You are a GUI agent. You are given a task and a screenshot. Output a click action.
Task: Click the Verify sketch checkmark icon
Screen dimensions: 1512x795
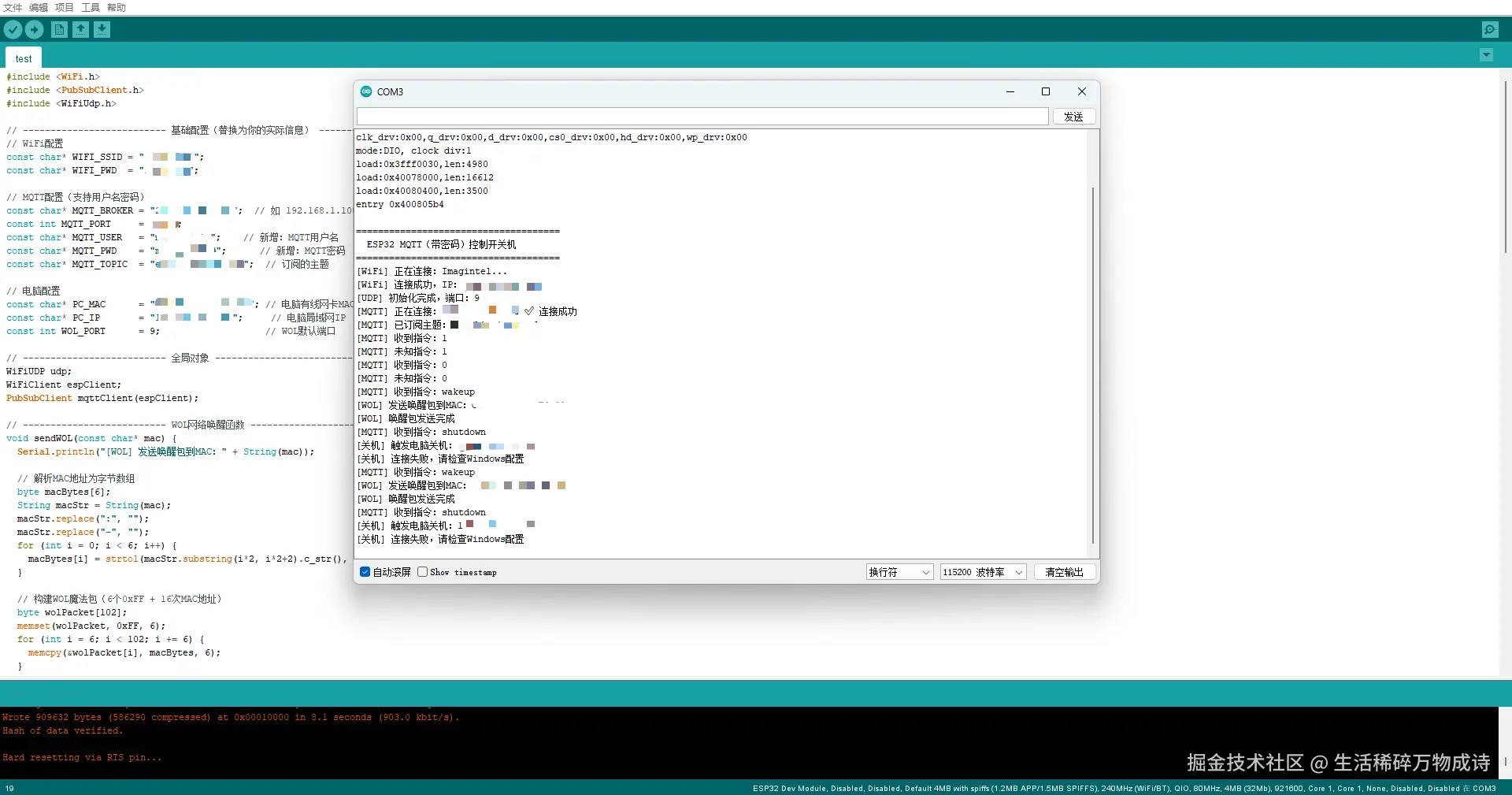[x=13, y=30]
